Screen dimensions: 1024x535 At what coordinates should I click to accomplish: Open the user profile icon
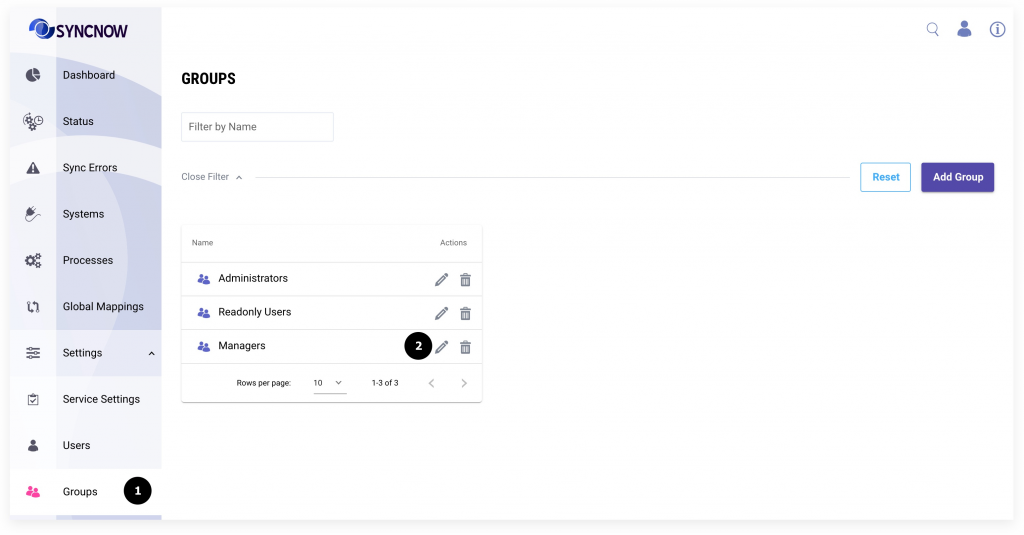pyautogui.click(x=964, y=29)
